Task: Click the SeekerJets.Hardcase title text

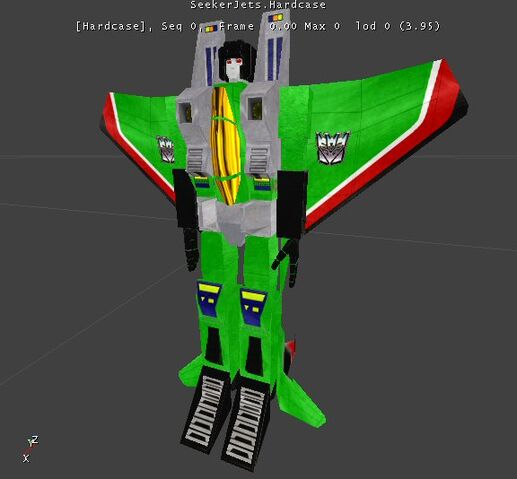Action: point(258,5)
